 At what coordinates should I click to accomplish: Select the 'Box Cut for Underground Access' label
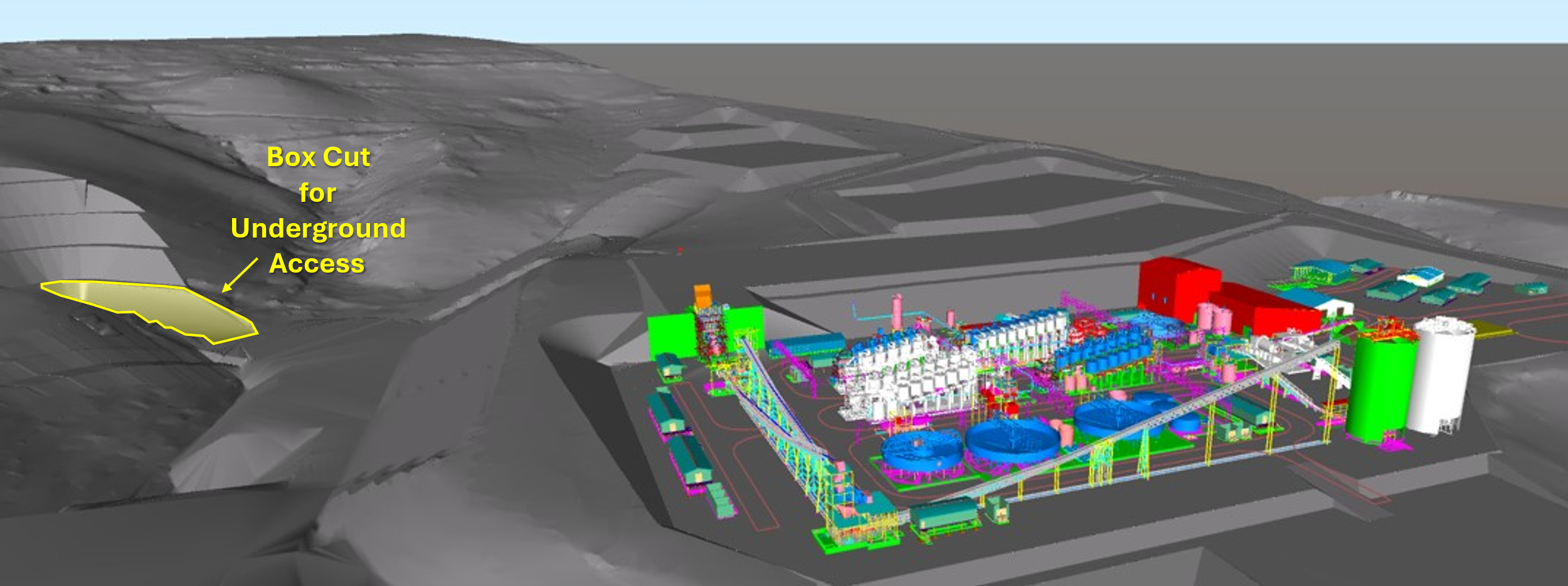318,210
